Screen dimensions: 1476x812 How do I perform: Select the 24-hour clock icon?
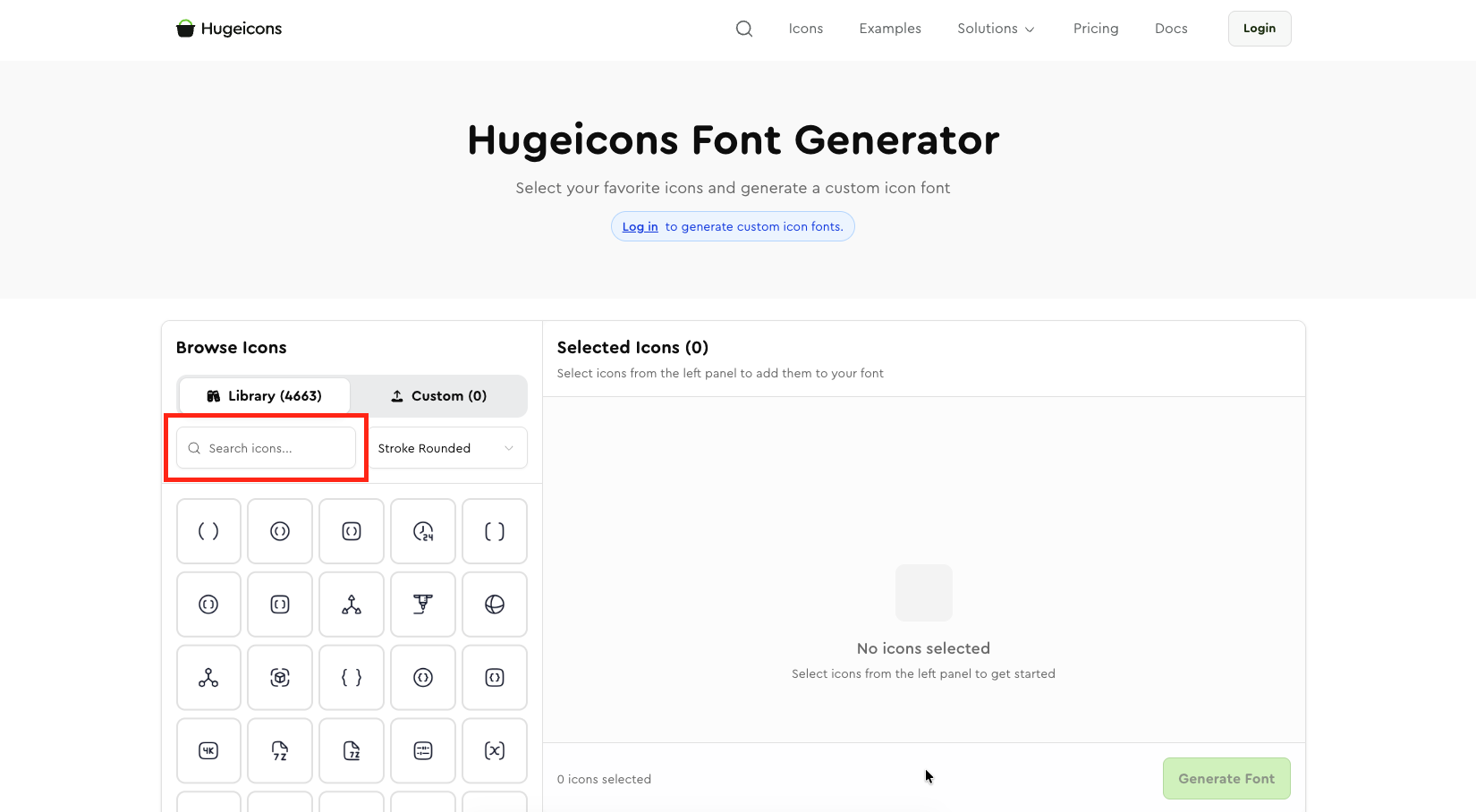[x=423, y=531]
